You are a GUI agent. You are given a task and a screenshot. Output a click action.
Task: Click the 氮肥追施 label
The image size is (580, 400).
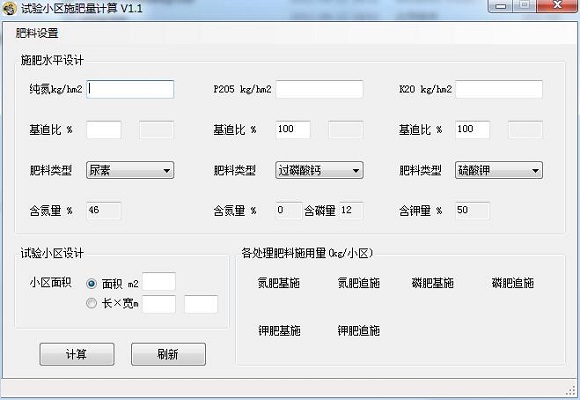[359, 283]
